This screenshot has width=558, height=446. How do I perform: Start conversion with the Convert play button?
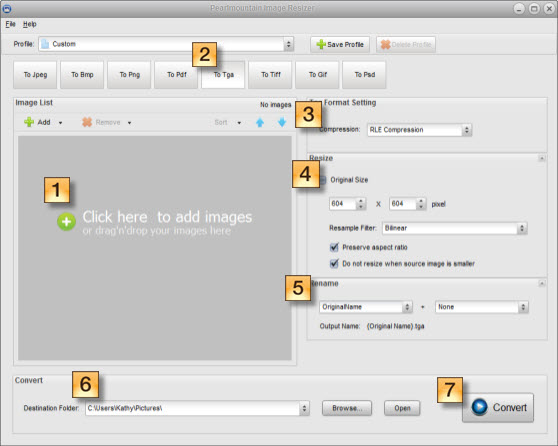click(498, 407)
